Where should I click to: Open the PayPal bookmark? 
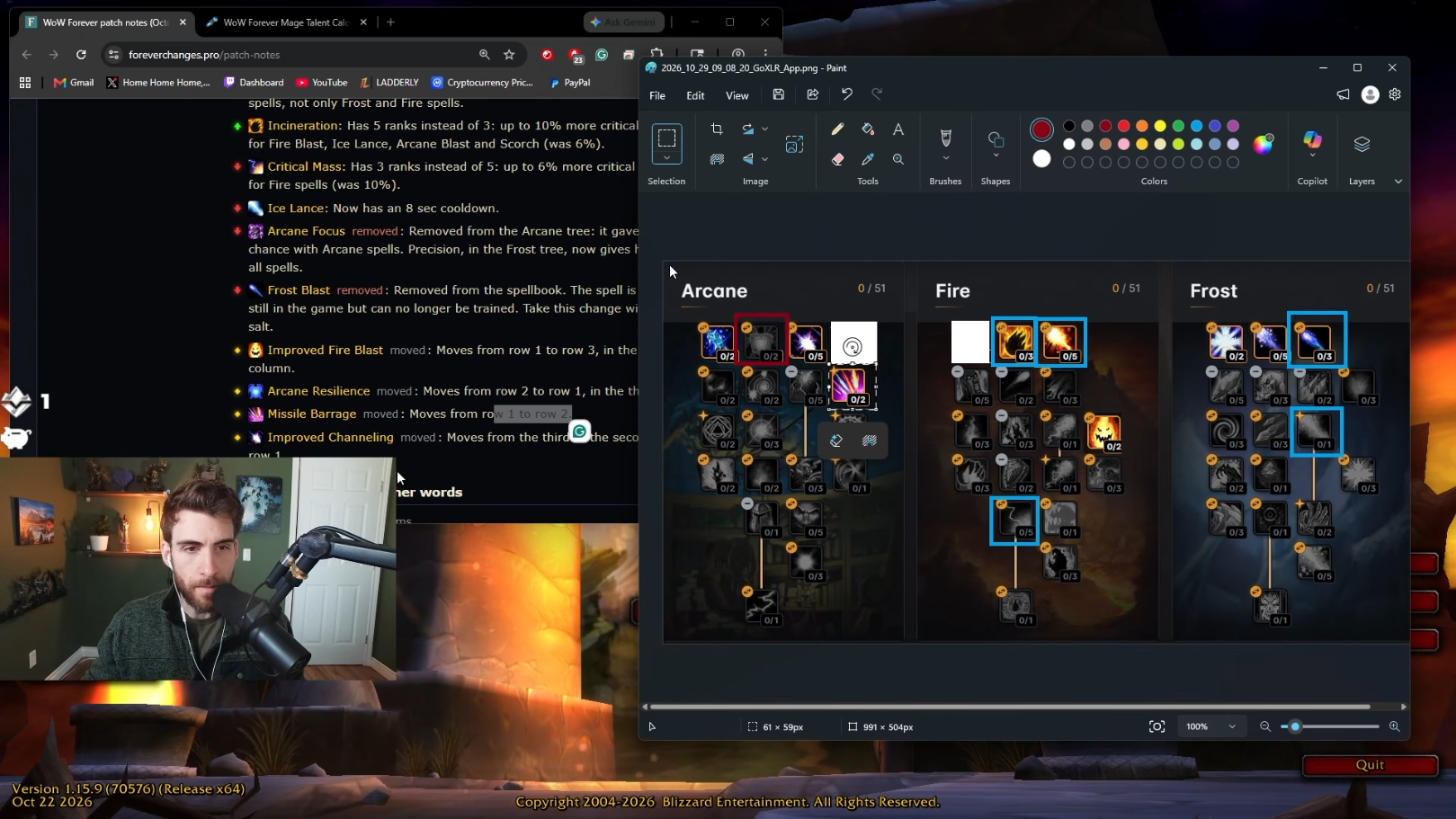(x=570, y=82)
